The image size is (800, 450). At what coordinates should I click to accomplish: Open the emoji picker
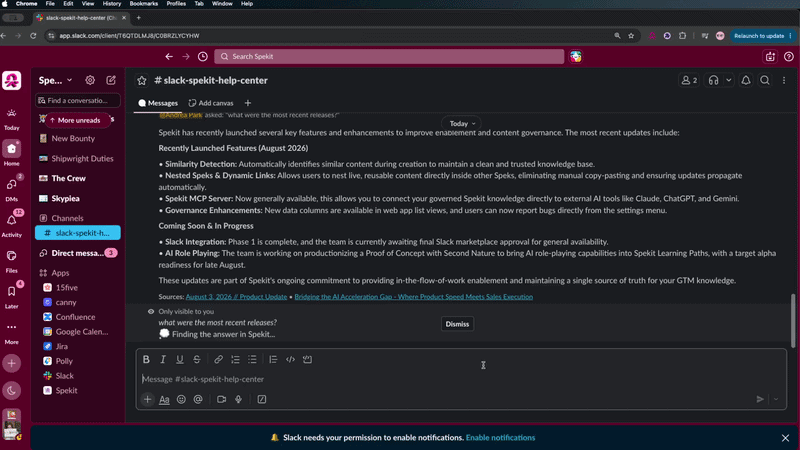click(x=181, y=399)
